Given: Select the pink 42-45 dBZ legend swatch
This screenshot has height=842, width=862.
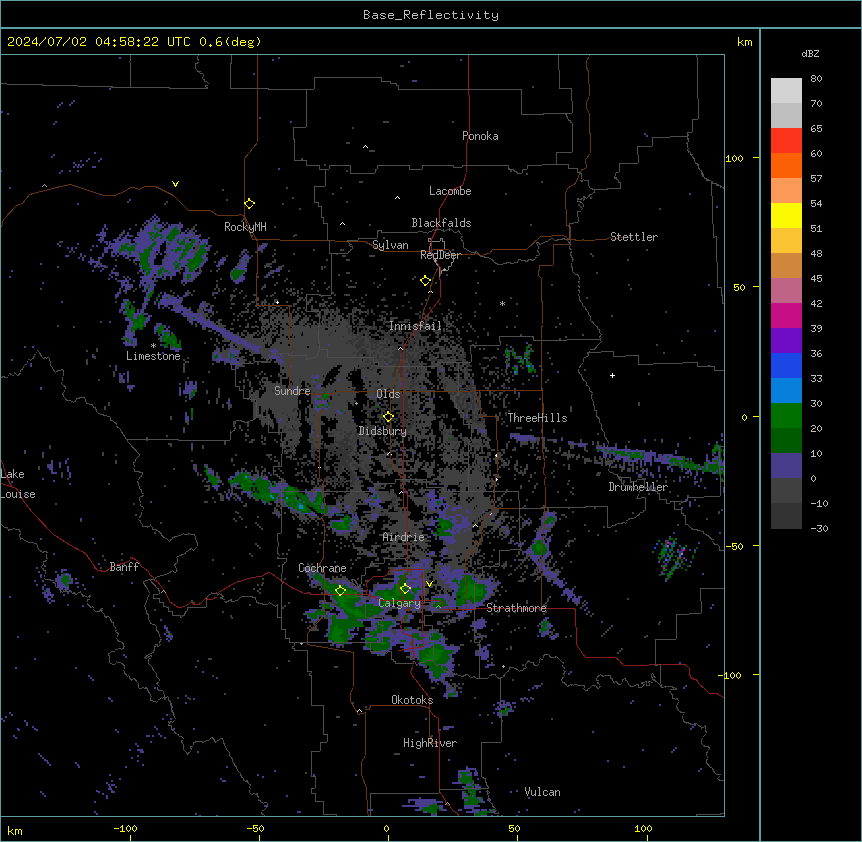Looking at the screenshot, I should pyautogui.click(x=786, y=290).
